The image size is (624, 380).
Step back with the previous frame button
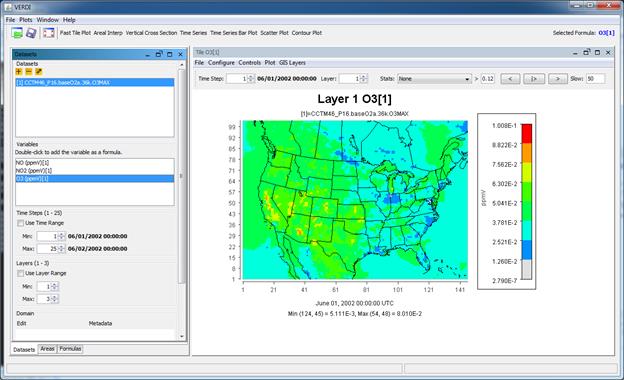(x=510, y=79)
